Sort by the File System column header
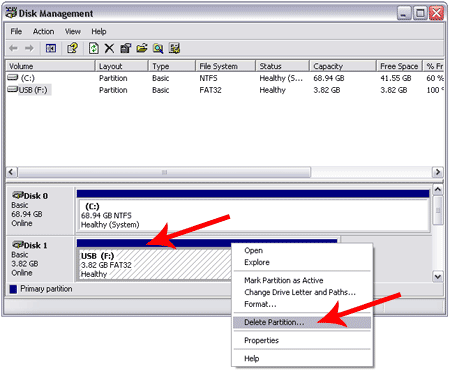 pyautogui.click(x=226, y=66)
